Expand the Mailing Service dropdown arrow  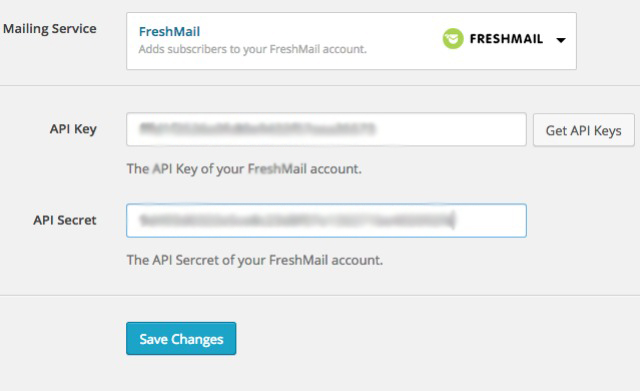pos(561,40)
